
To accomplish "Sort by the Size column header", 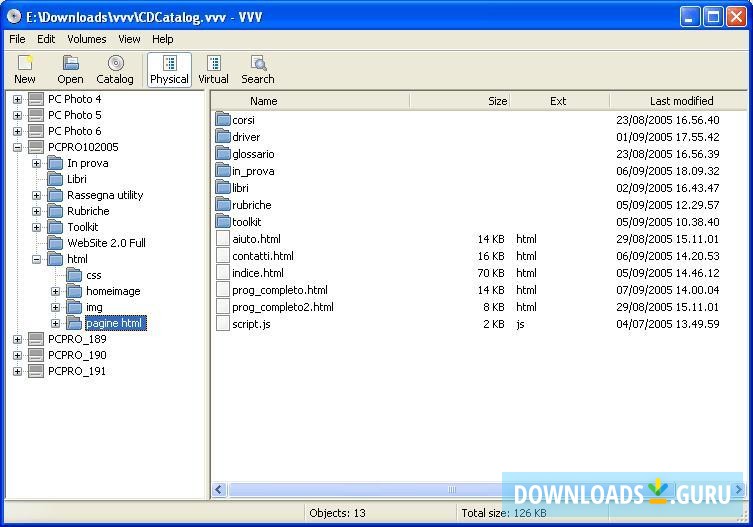I will point(460,101).
